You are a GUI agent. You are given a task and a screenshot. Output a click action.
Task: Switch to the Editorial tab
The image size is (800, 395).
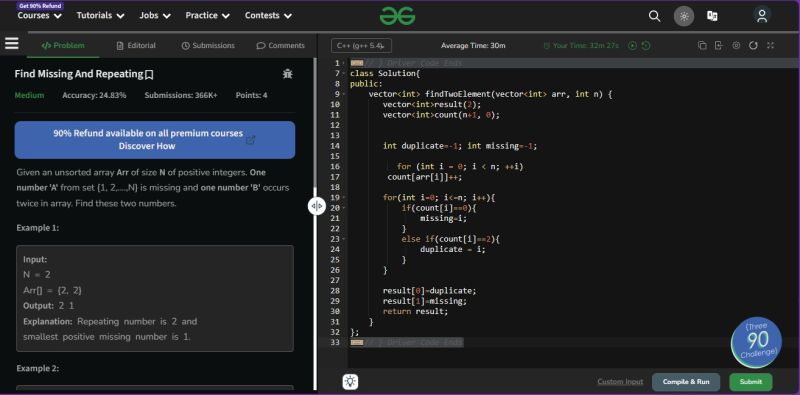tap(136, 45)
